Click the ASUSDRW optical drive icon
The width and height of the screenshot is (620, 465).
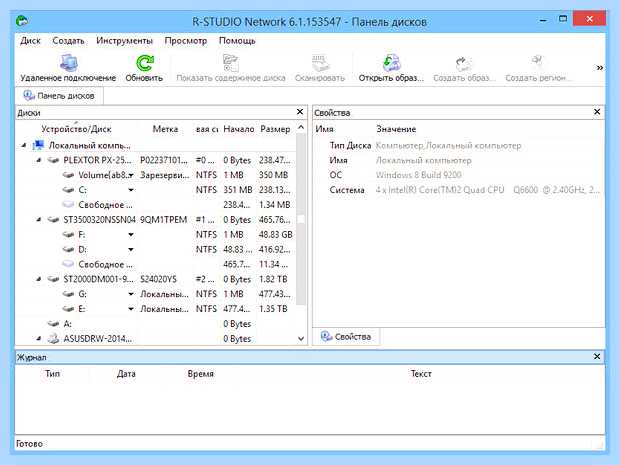[53, 338]
